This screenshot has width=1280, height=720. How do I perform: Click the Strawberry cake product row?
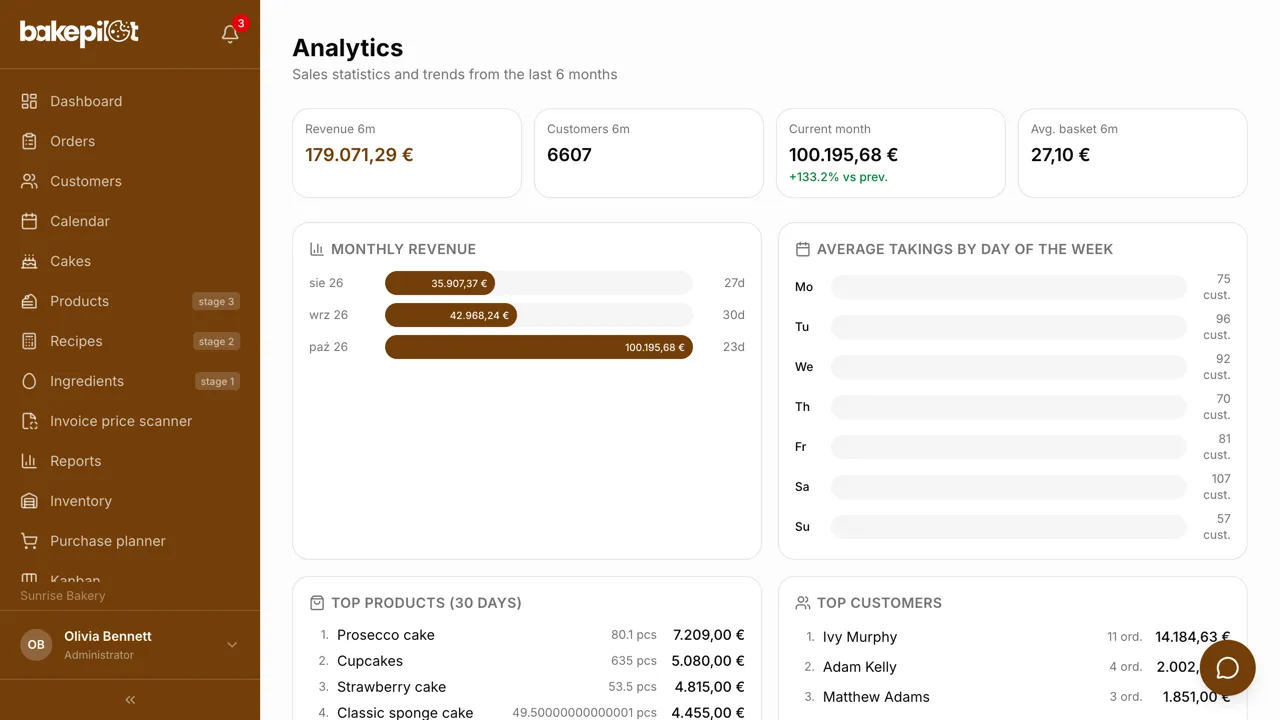tap(527, 687)
